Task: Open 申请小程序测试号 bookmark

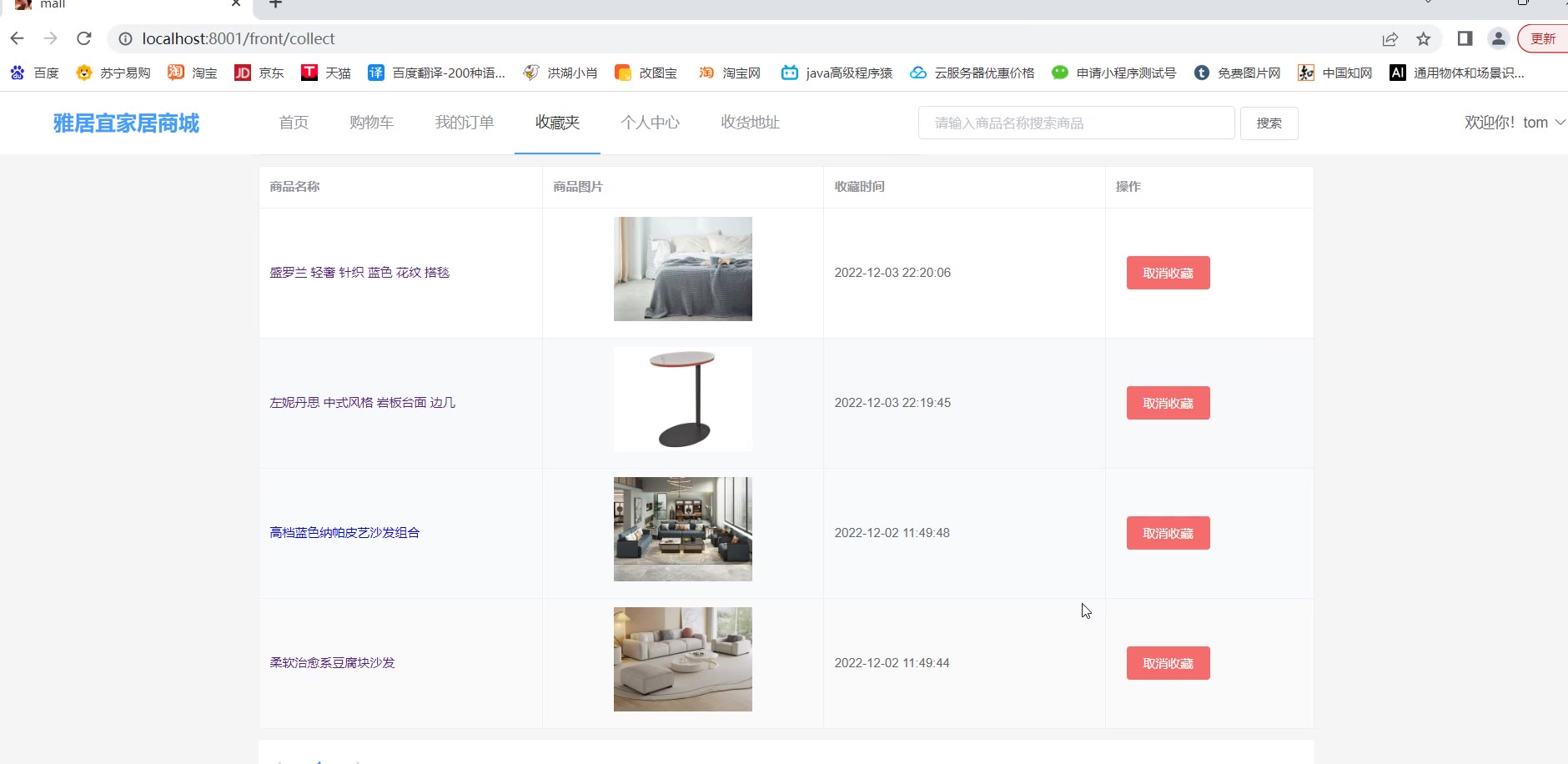Action: [1114, 73]
